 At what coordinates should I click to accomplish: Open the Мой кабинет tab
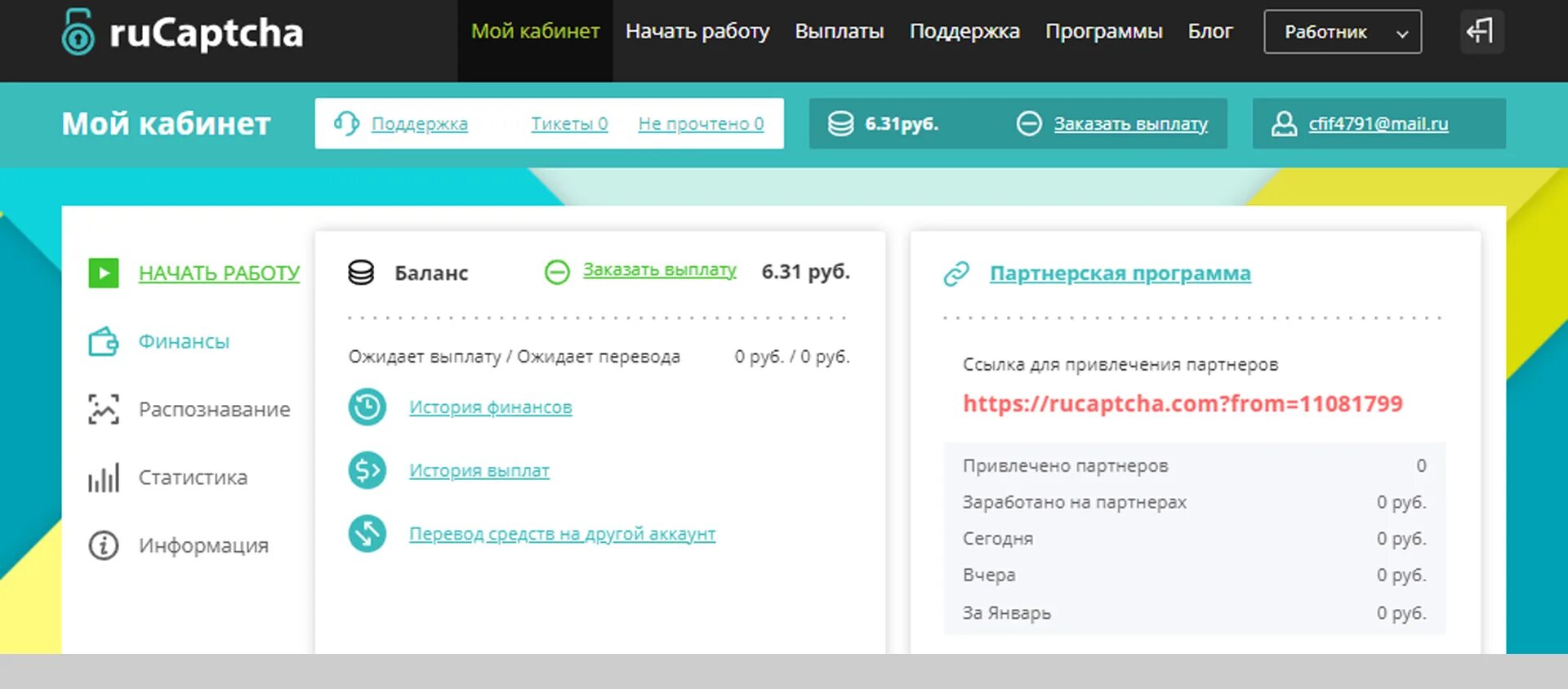[x=535, y=31]
